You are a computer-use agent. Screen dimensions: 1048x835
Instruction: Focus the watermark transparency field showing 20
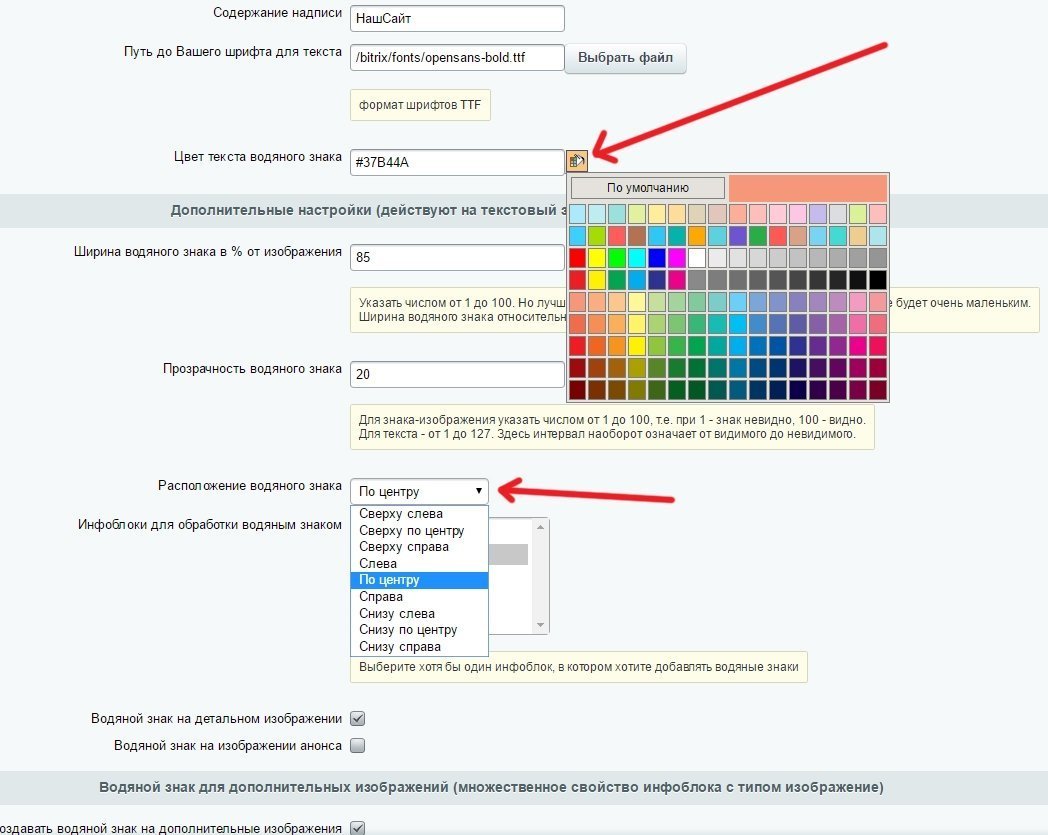tap(457, 374)
